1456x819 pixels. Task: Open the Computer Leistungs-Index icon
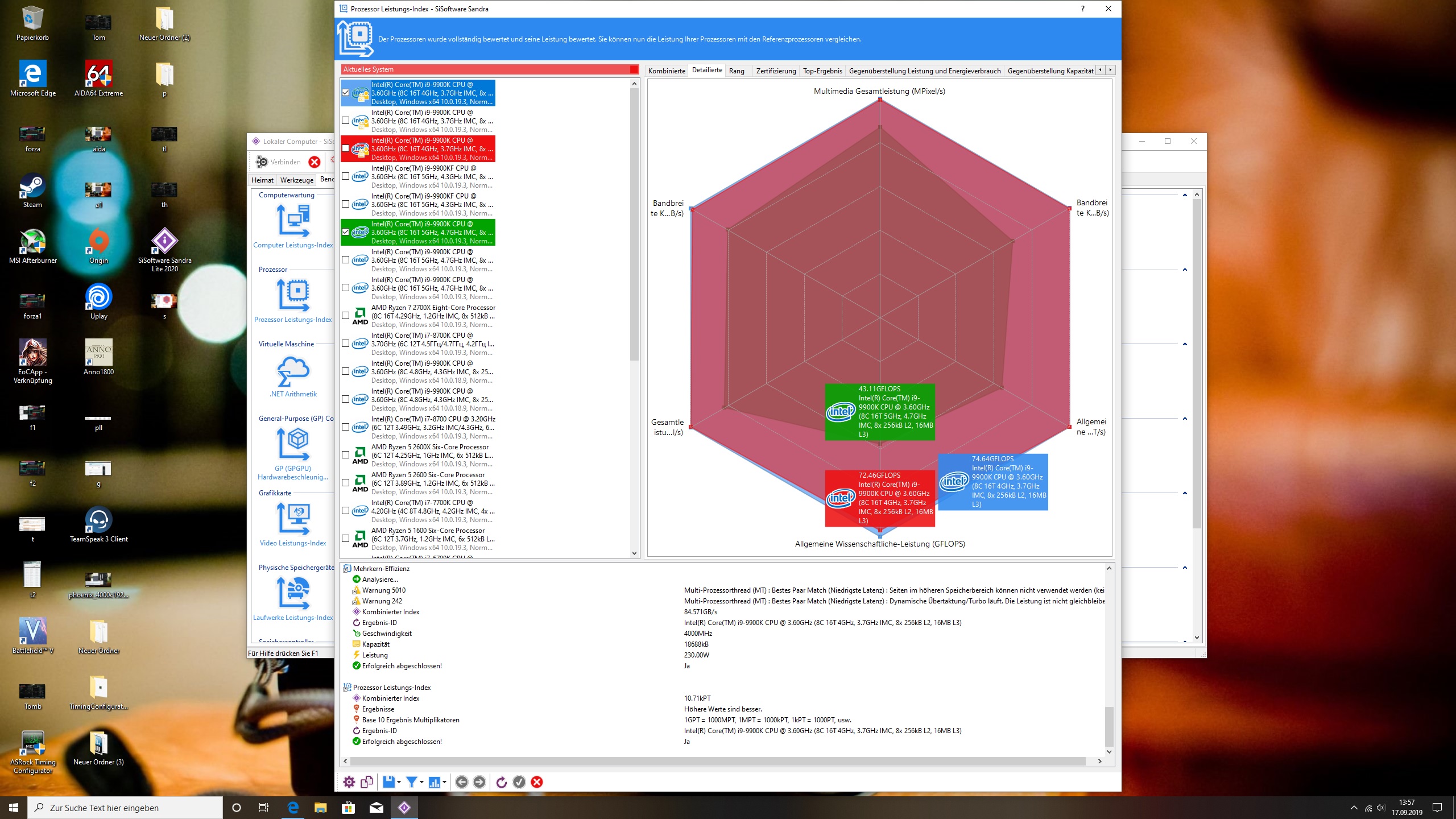[293, 221]
